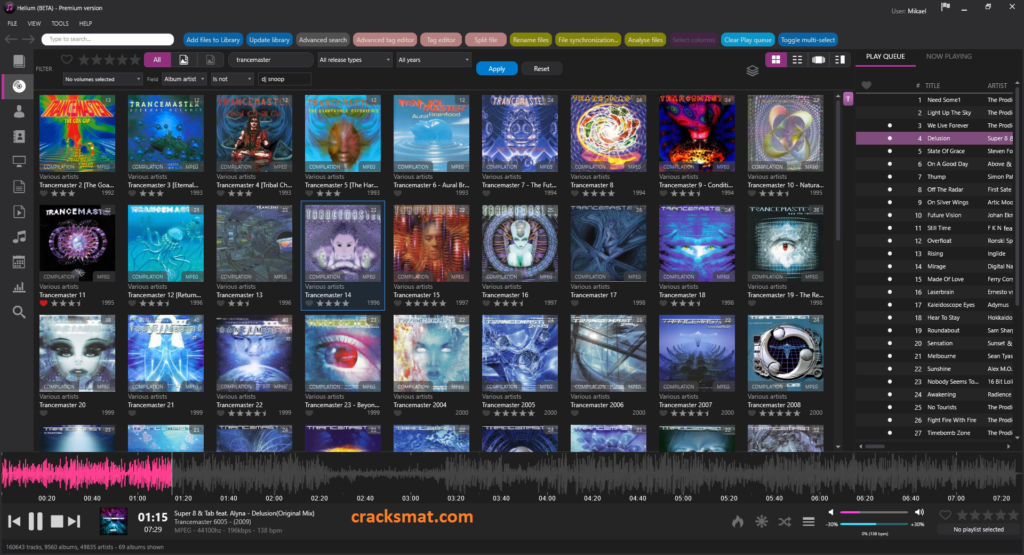Select Trancemaster 14 album thumbnail
The width and height of the screenshot is (1024, 555).
(x=343, y=243)
